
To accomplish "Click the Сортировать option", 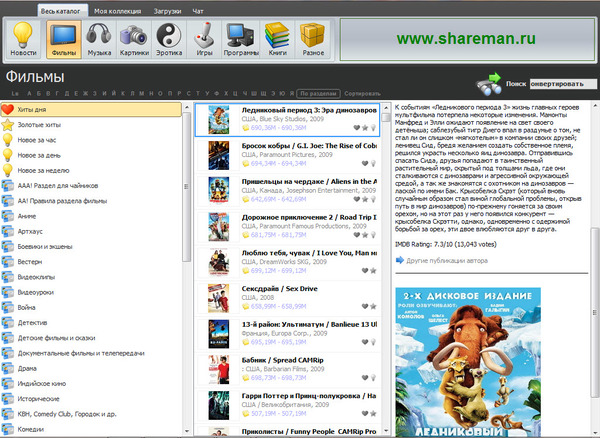I will pos(362,93).
